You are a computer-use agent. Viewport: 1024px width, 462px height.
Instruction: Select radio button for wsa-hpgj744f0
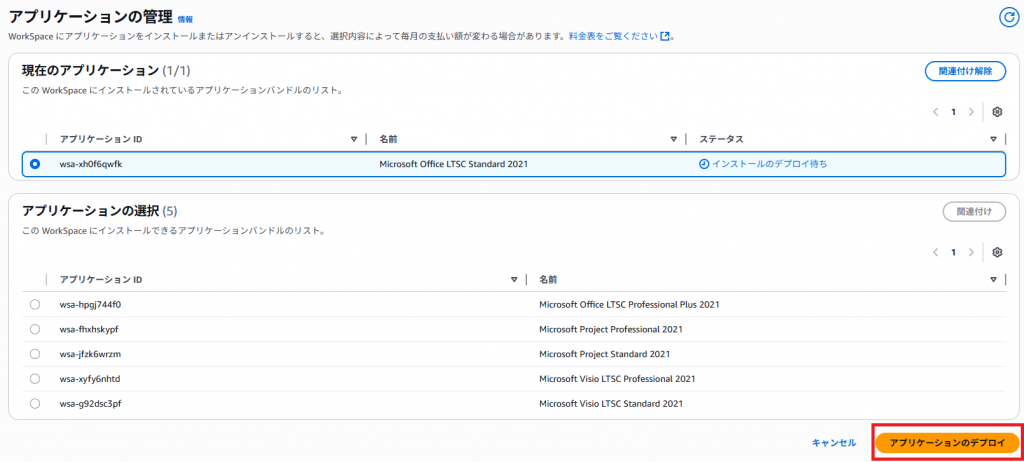click(x=35, y=304)
